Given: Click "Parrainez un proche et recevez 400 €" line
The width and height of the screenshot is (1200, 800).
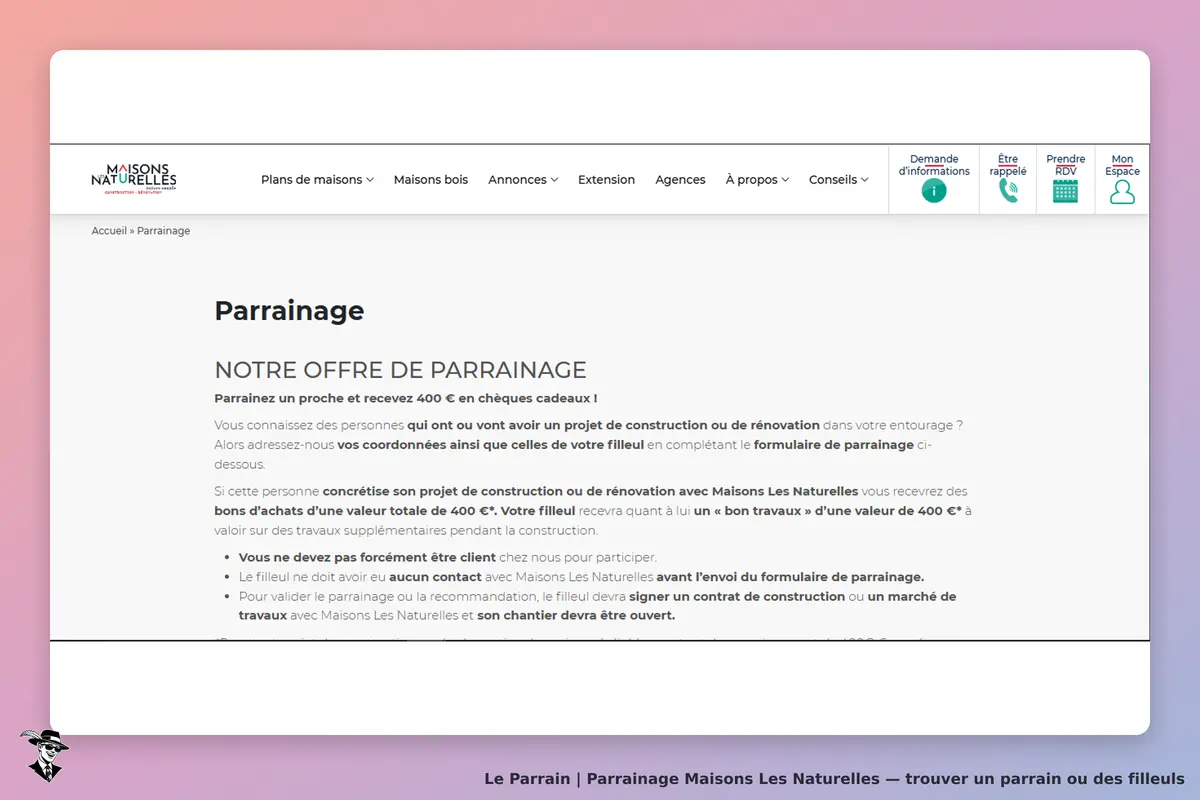Looking at the screenshot, I should [405, 398].
